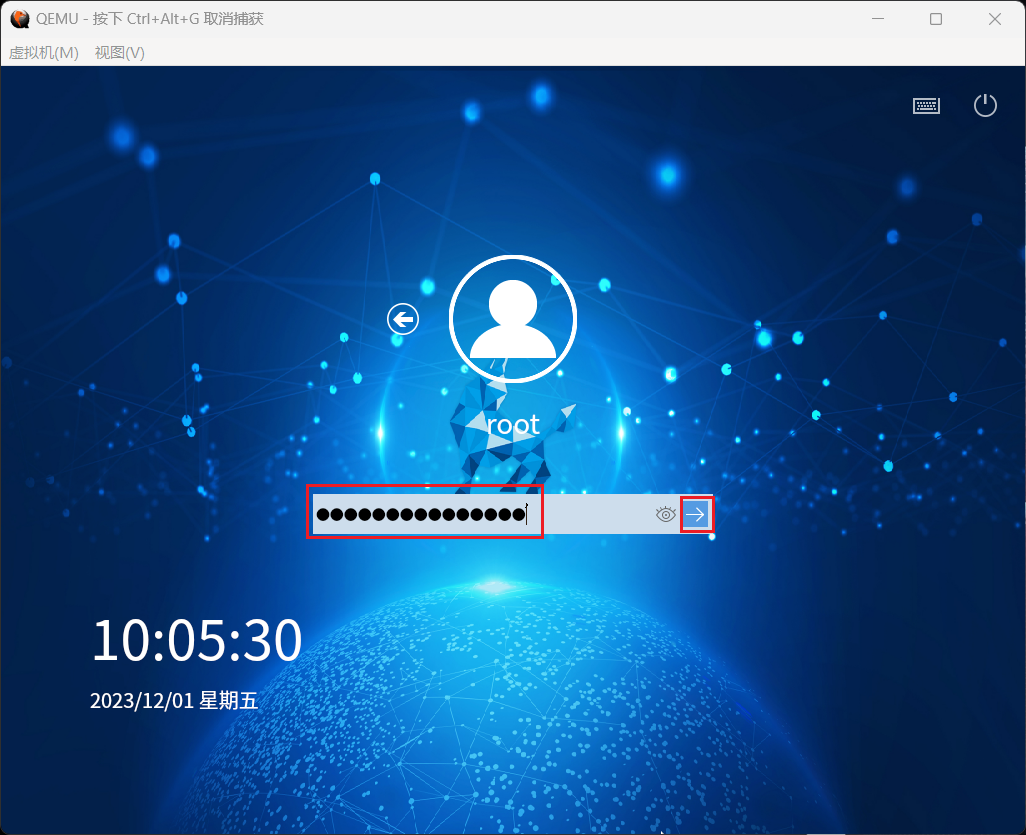1026x835 pixels.
Task: Select the root user avatar
Action: 512,319
